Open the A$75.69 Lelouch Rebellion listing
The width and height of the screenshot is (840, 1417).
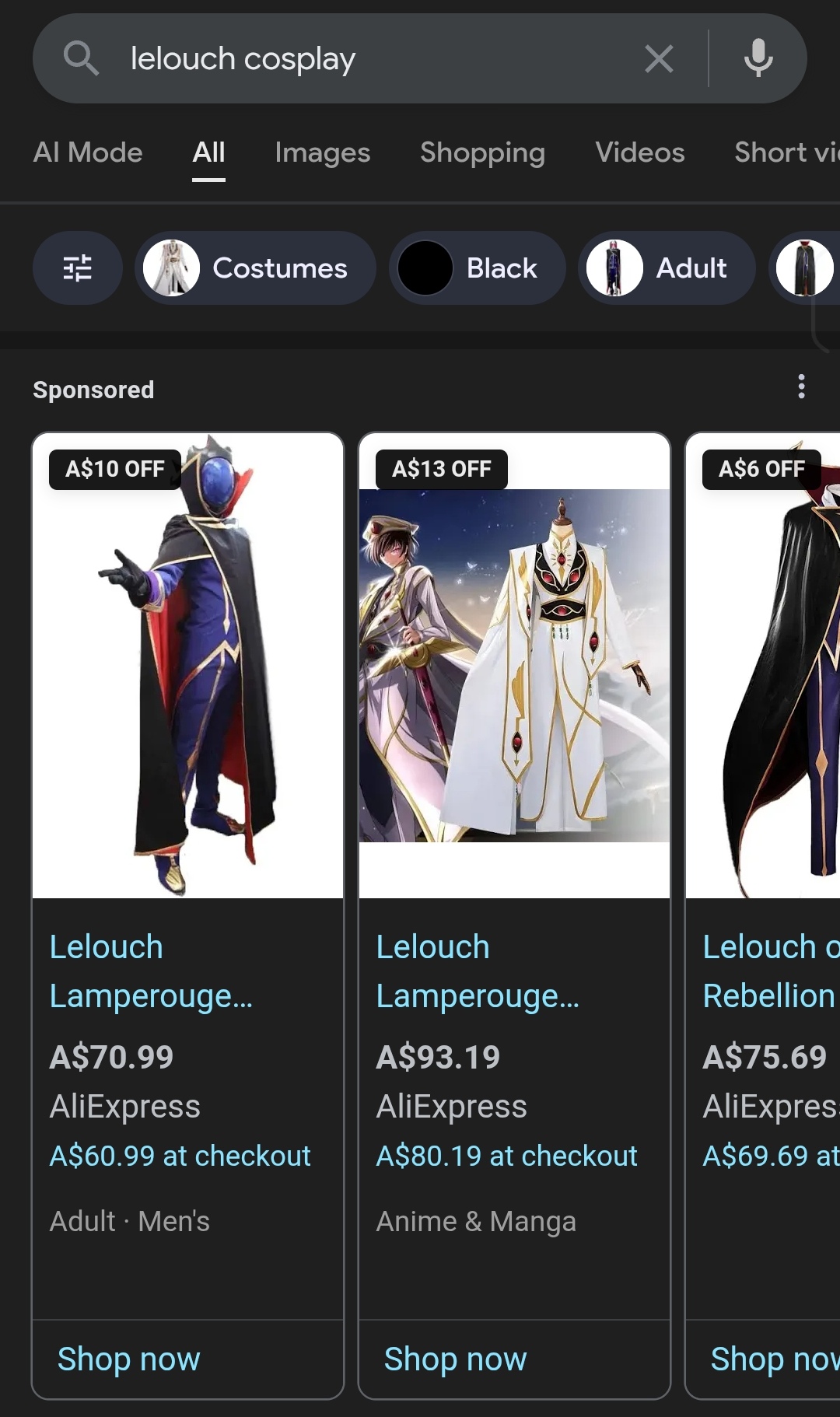click(771, 971)
